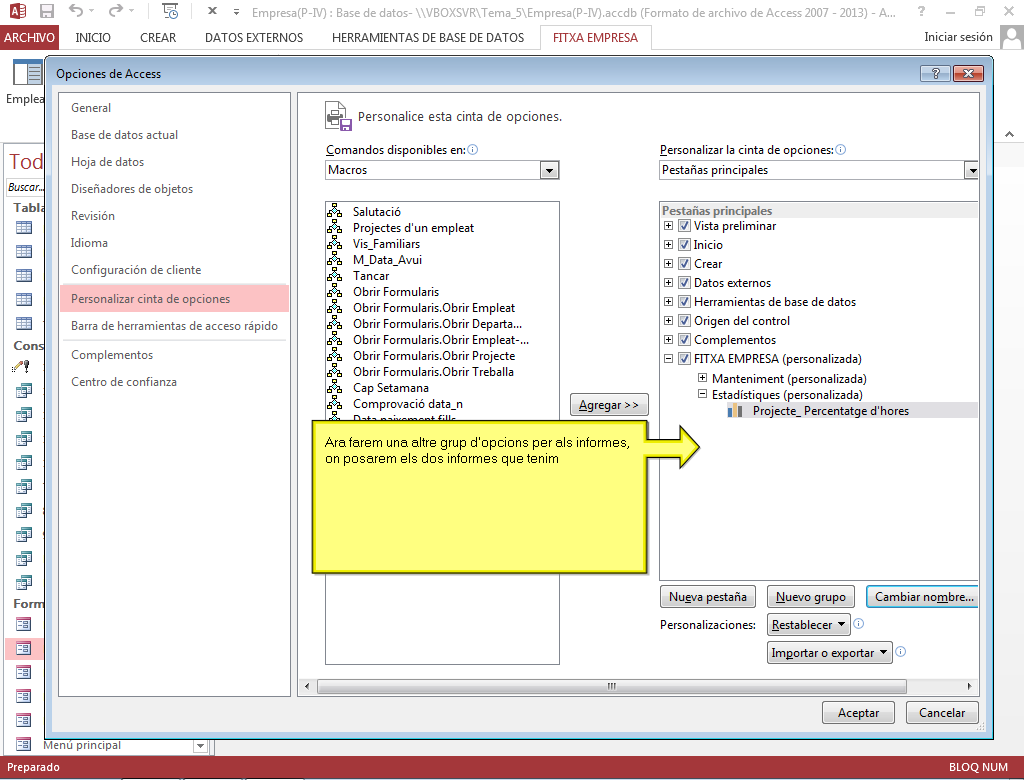Click the Menú principal form icon in navigation pane
This screenshot has height=780, width=1024.
click(x=24, y=744)
